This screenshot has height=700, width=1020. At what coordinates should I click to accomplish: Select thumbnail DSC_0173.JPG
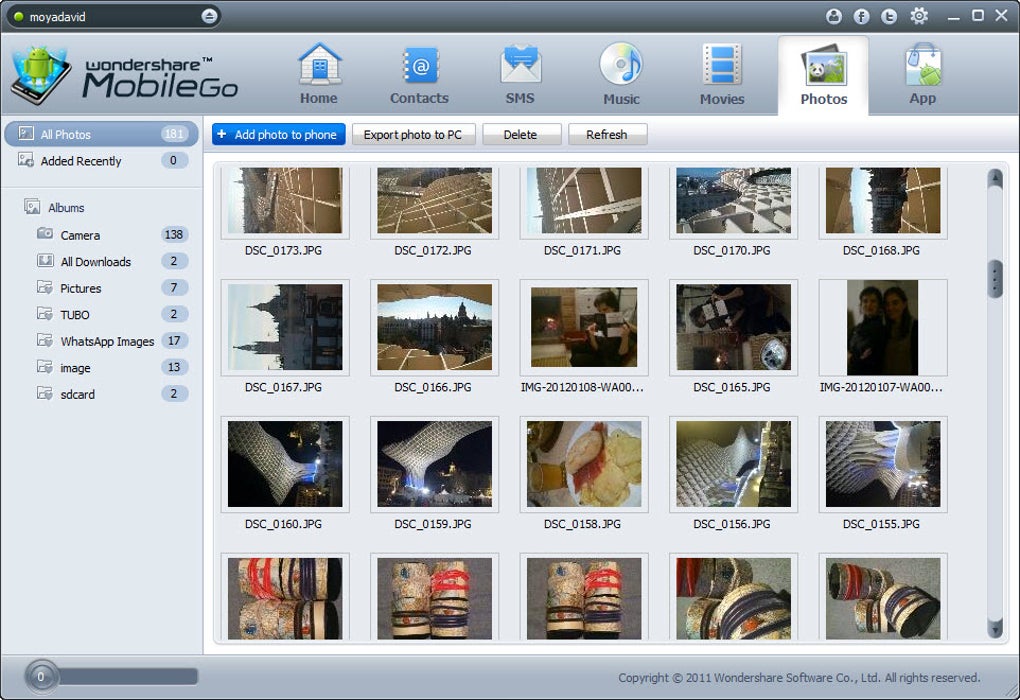click(285, 200)
